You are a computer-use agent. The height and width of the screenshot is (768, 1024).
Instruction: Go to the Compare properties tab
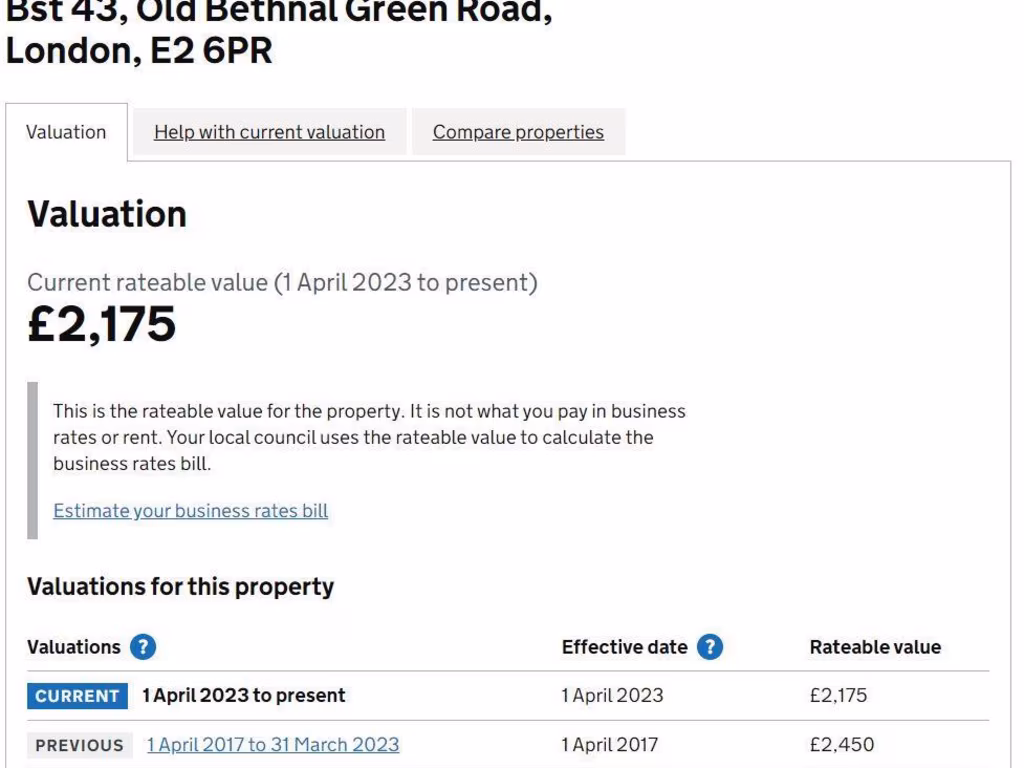(518, 132)
